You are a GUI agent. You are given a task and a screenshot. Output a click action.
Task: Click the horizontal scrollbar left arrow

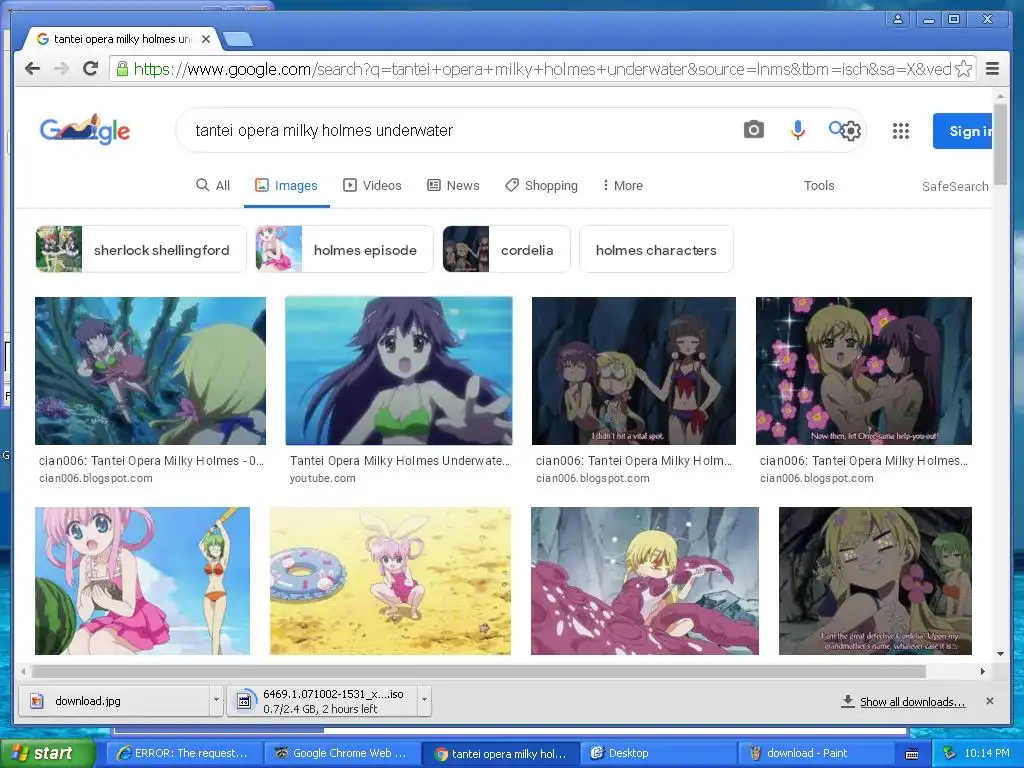24,671
